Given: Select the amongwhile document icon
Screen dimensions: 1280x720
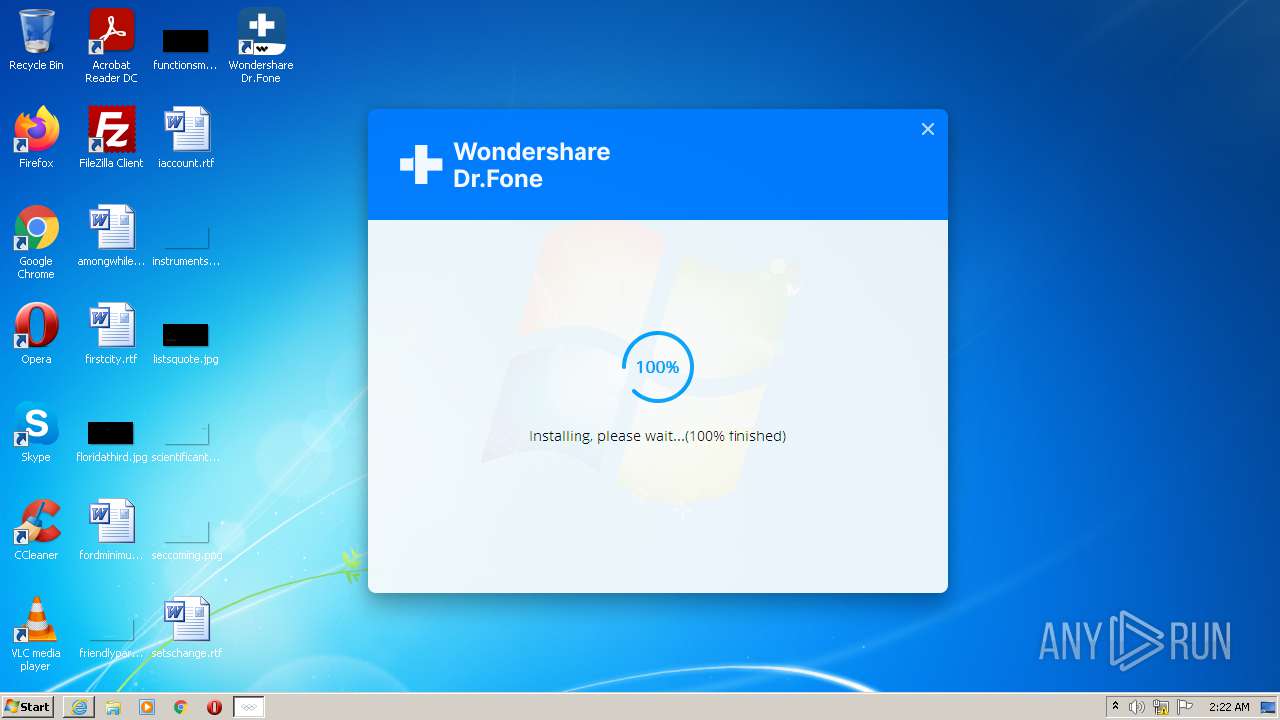Looking at the screenshot, I should coord(111,236).
